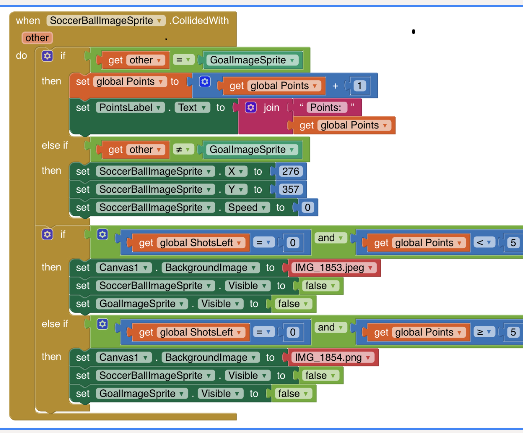Click mutator gear on first if block
This screenshot has height=433, width=523.
[47, 56]
